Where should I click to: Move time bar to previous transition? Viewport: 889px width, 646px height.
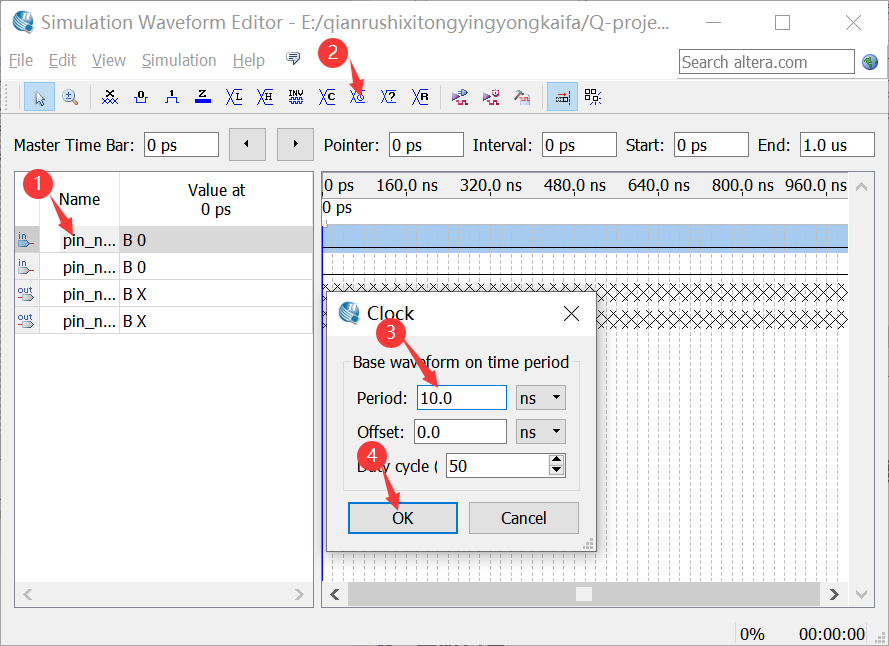247,145
